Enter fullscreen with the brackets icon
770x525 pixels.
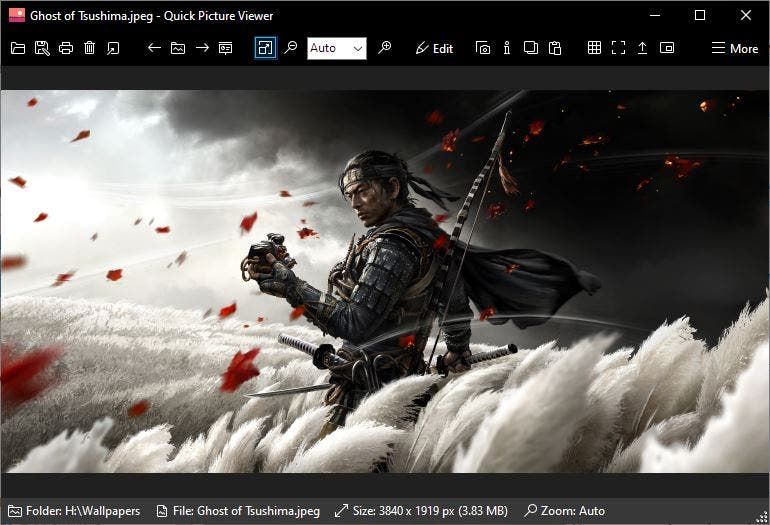coord(618,48)
